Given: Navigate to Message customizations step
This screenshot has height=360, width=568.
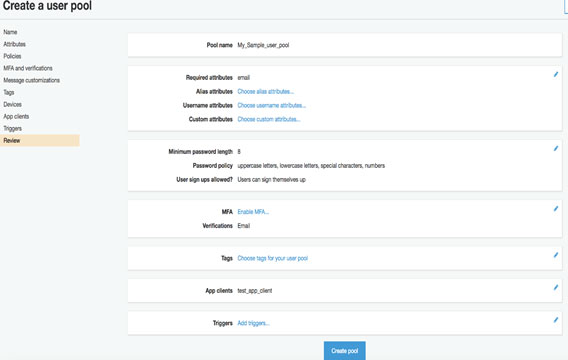Looking at the screenshot, I should tap(32, 80).
